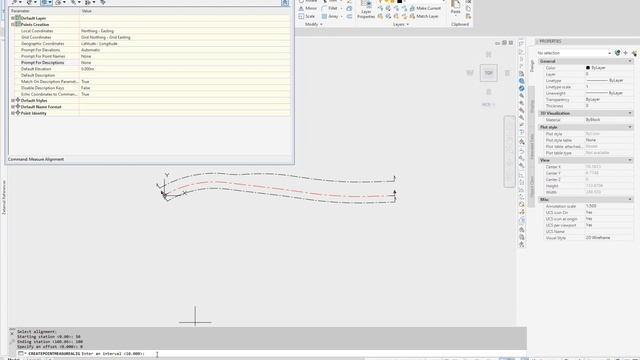
Task: Open the External Reference side palette tab
Action: (x=4, y=197)
